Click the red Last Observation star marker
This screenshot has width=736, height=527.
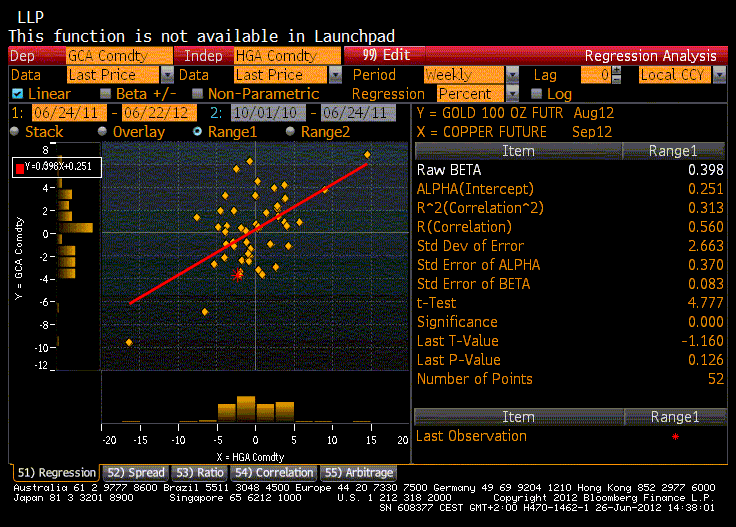[675, 437]
